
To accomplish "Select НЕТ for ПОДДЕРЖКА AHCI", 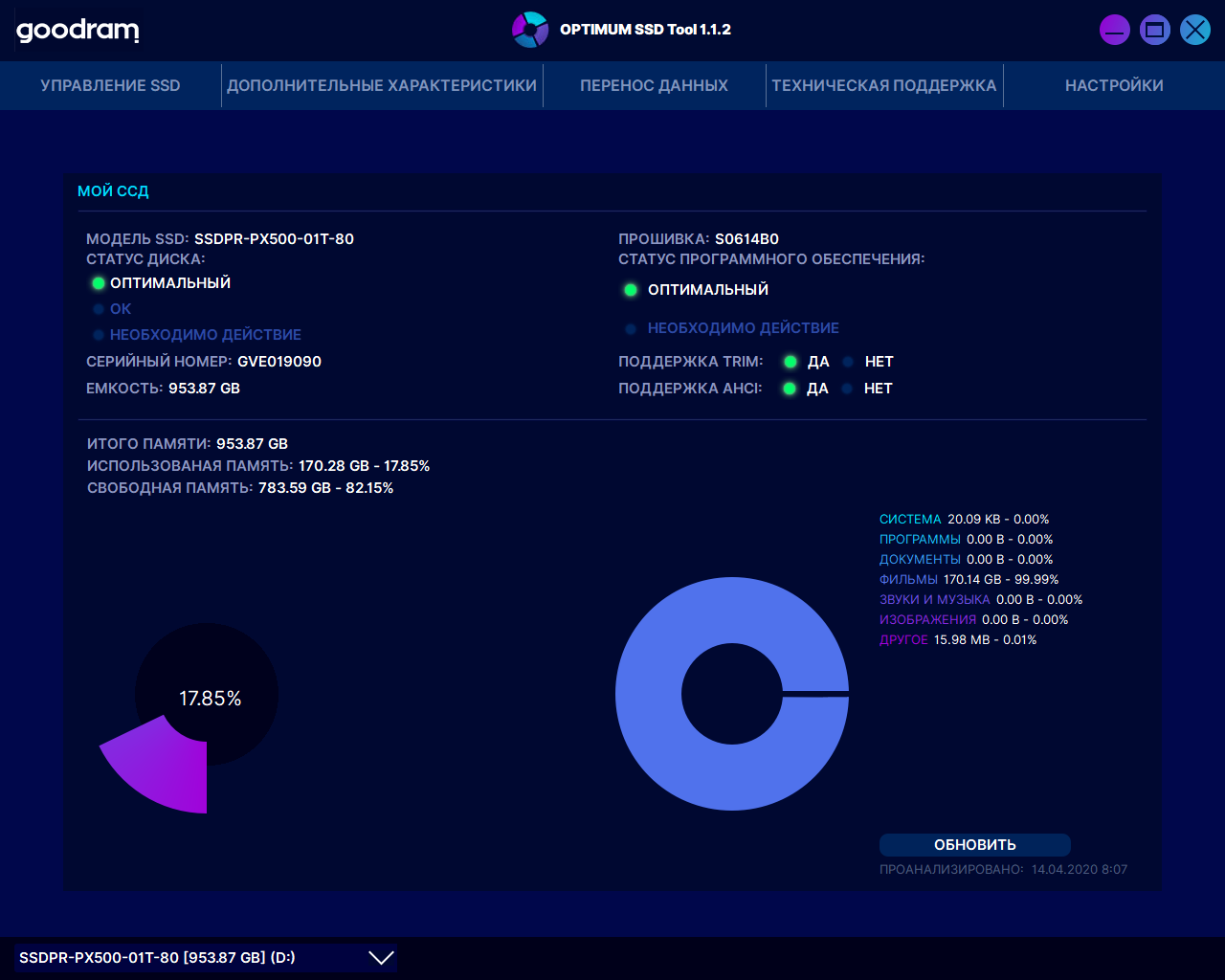I will tap(847, 389).
